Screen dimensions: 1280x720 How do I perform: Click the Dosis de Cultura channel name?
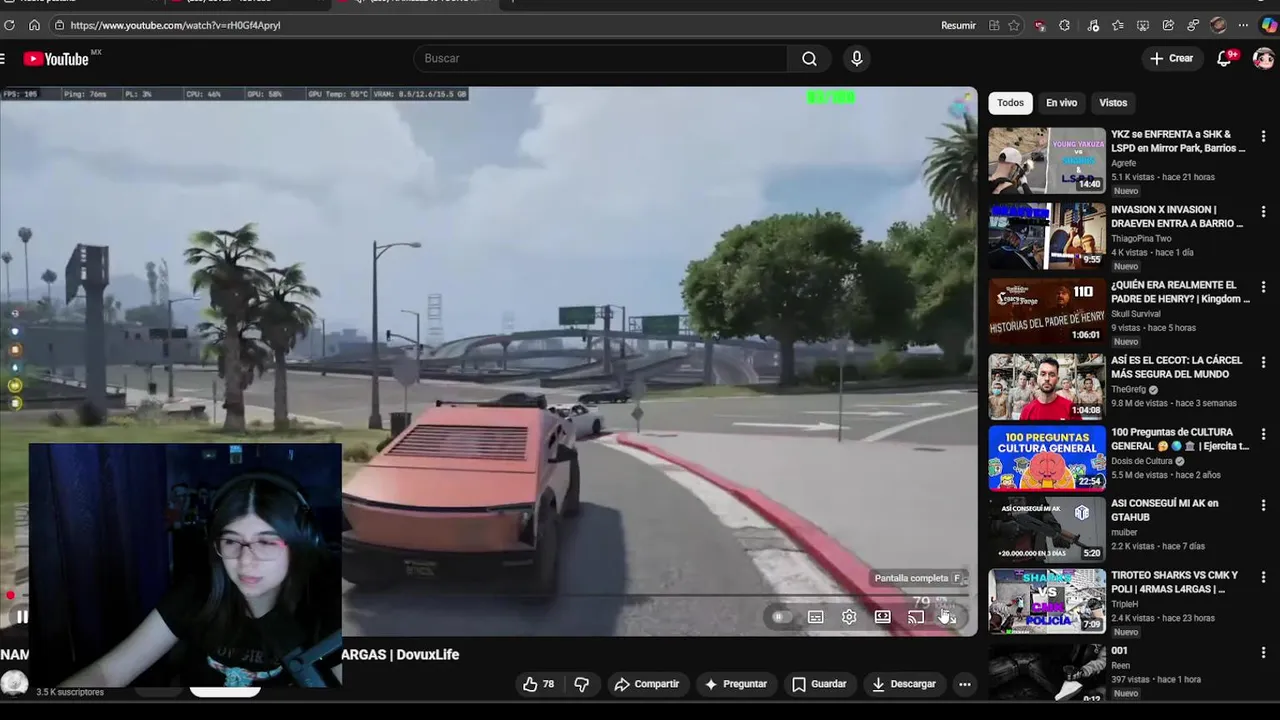click(1144, 461)
